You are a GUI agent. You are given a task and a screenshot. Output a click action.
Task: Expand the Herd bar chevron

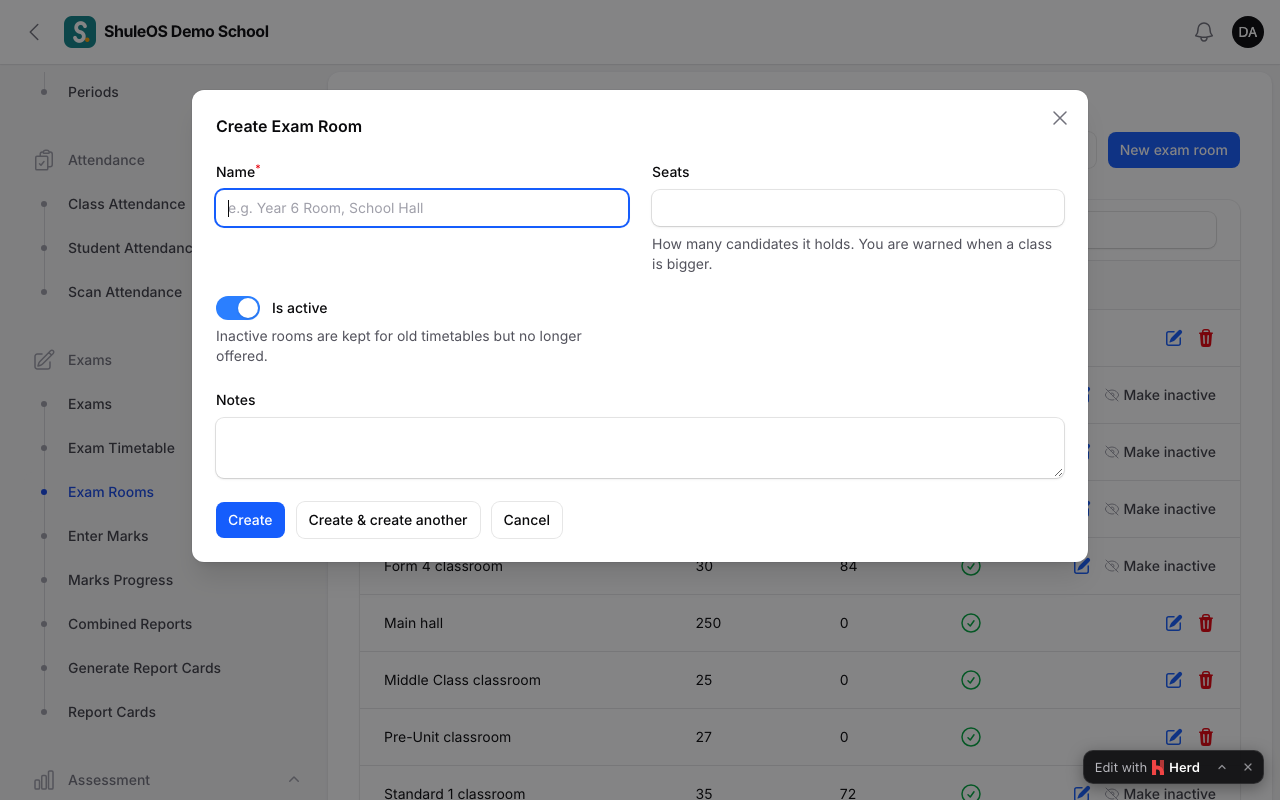(x=1222, y=767)
